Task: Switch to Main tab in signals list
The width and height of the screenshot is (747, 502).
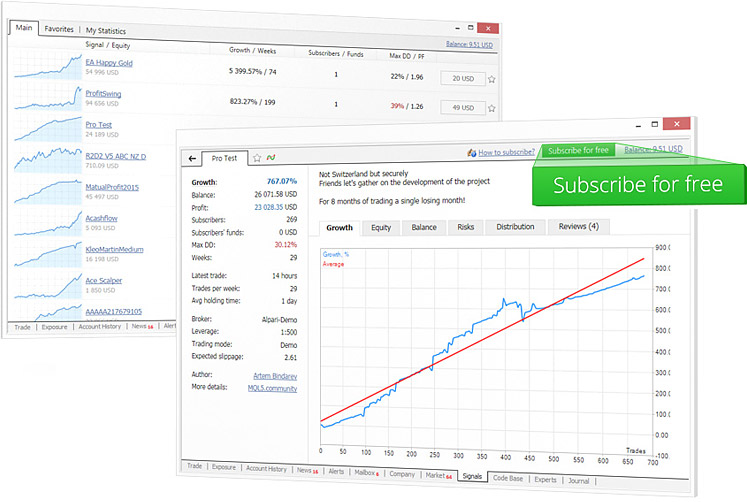Action: click(24, 28)
